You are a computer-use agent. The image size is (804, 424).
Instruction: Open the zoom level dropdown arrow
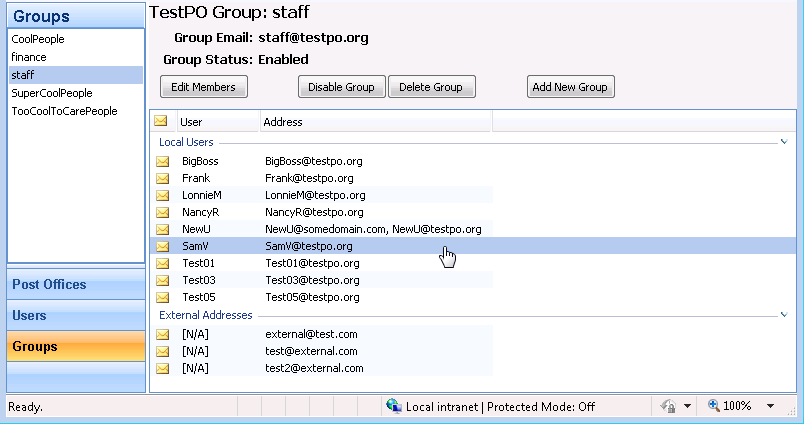(770, 407)
